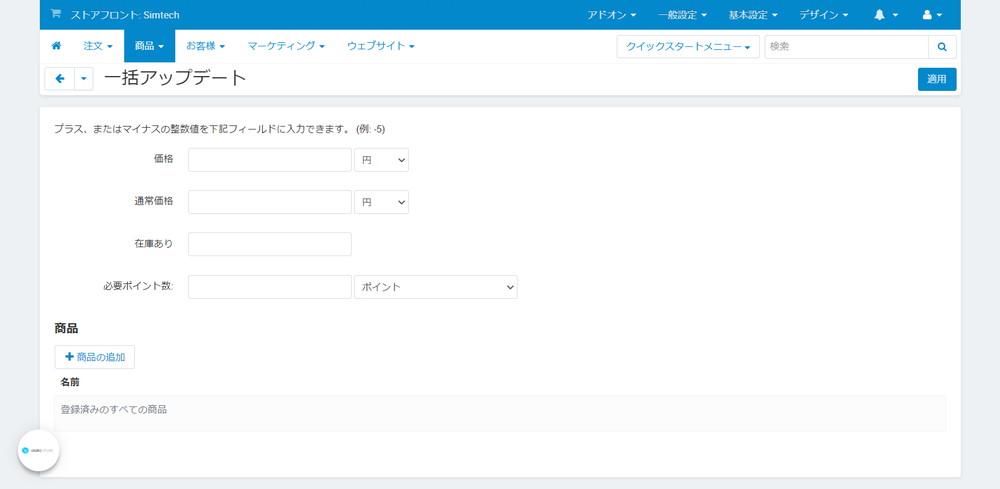Image resolution: width=1000 pixels, height=489 pixels.
Task: Open the notifications bell menu
Action: (x=886, y=15)
